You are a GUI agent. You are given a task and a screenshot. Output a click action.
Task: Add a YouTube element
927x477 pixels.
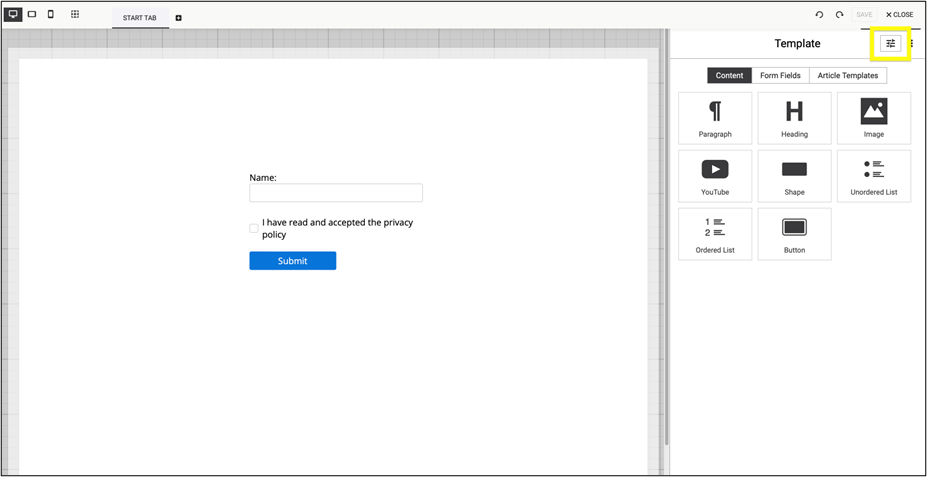(x=715, y=176)
